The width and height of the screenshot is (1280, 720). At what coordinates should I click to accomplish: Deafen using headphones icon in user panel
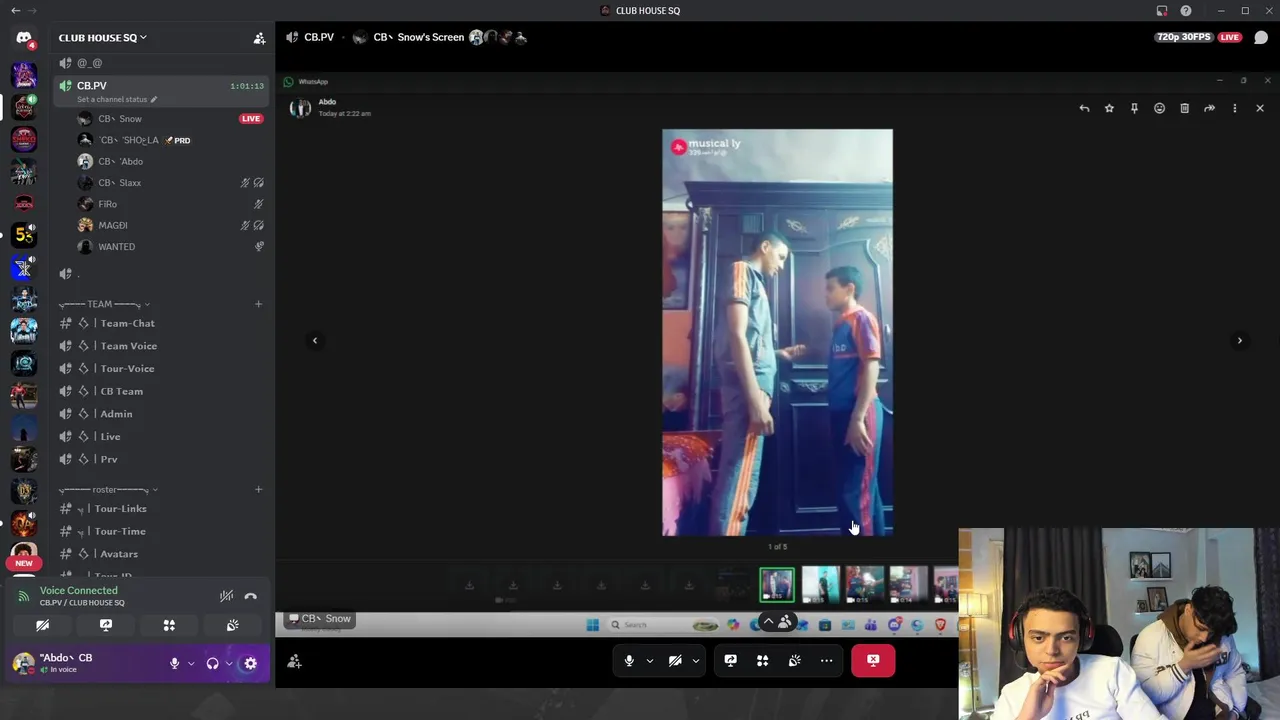click(x=212, y=663)
